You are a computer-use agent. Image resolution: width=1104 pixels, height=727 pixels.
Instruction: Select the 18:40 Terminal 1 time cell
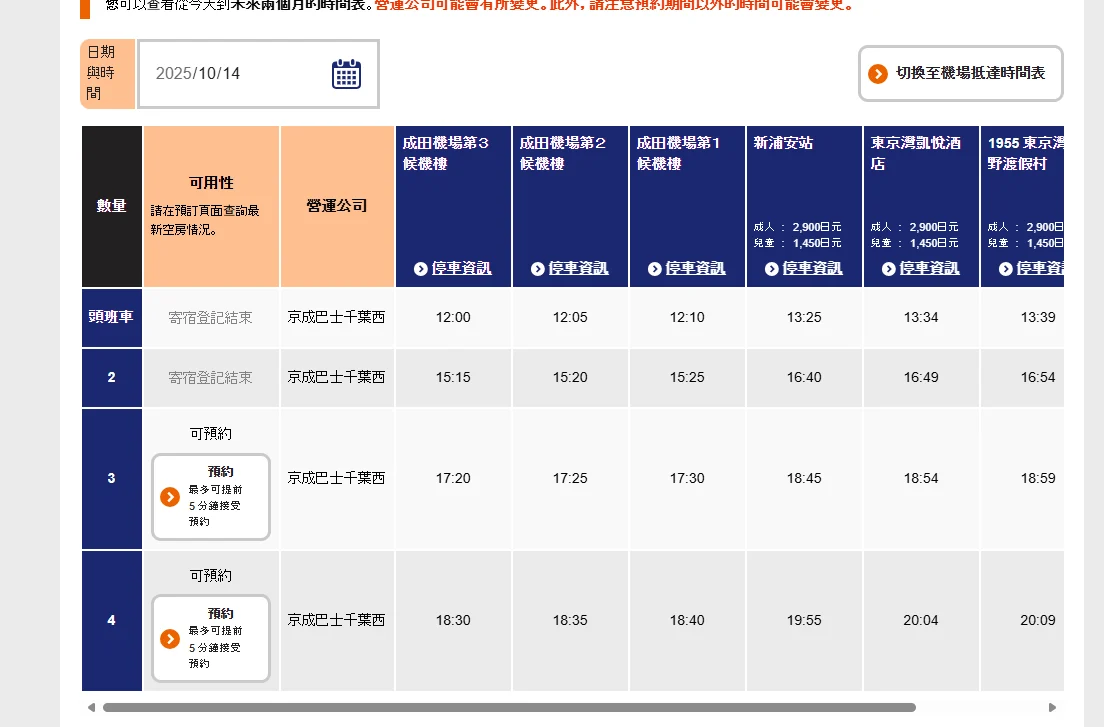[686, 620]
